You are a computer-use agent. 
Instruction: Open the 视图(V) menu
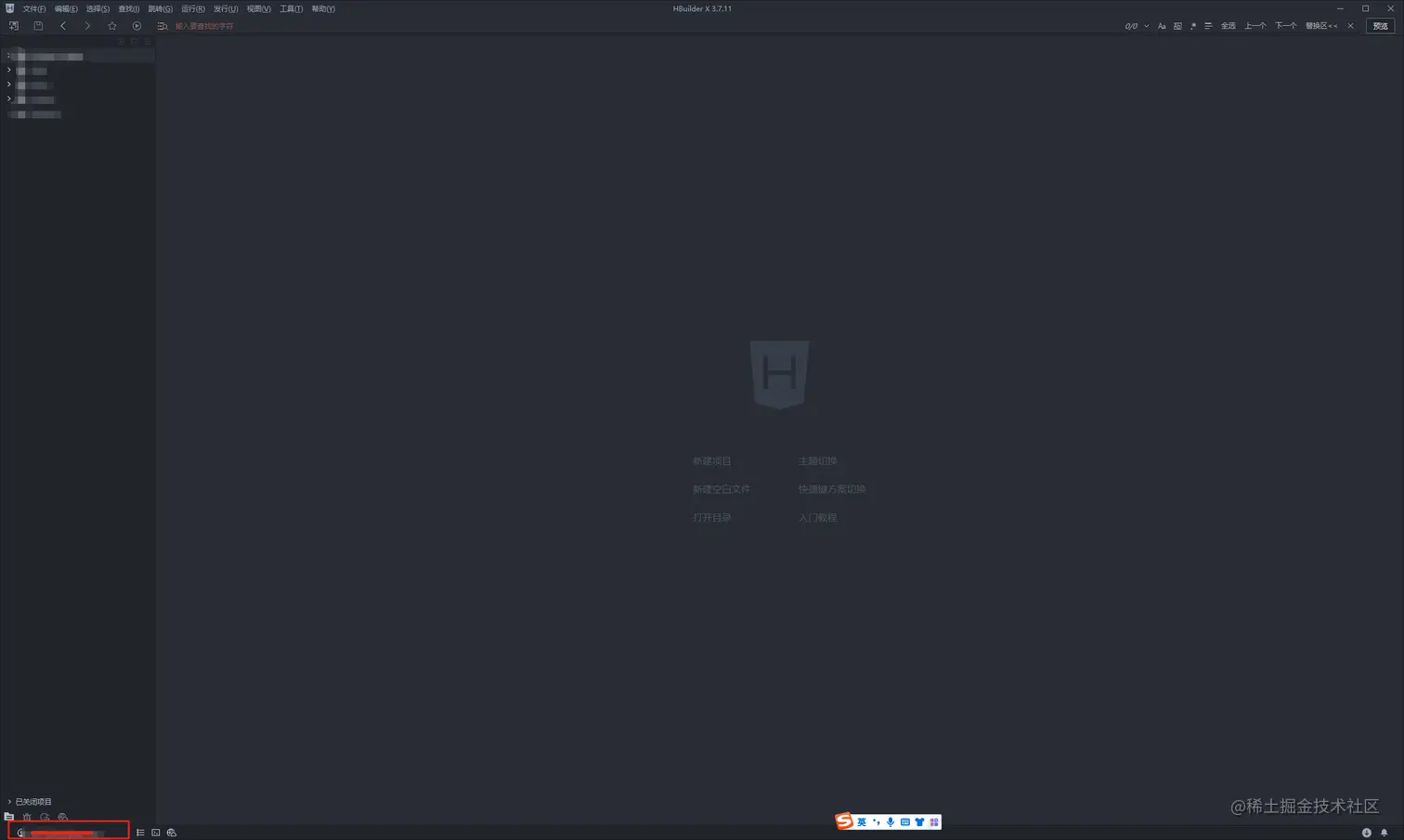click(259, 8)
